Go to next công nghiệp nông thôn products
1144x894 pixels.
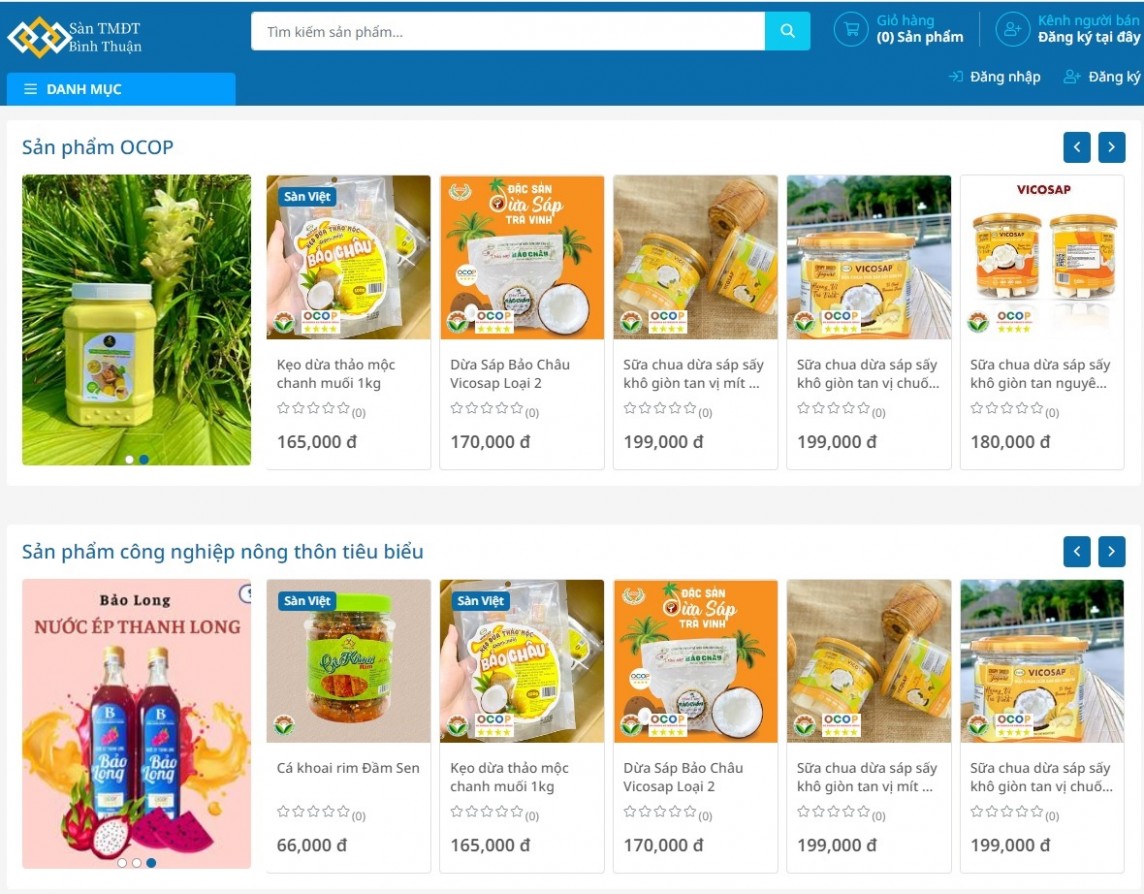[1111, 552]
